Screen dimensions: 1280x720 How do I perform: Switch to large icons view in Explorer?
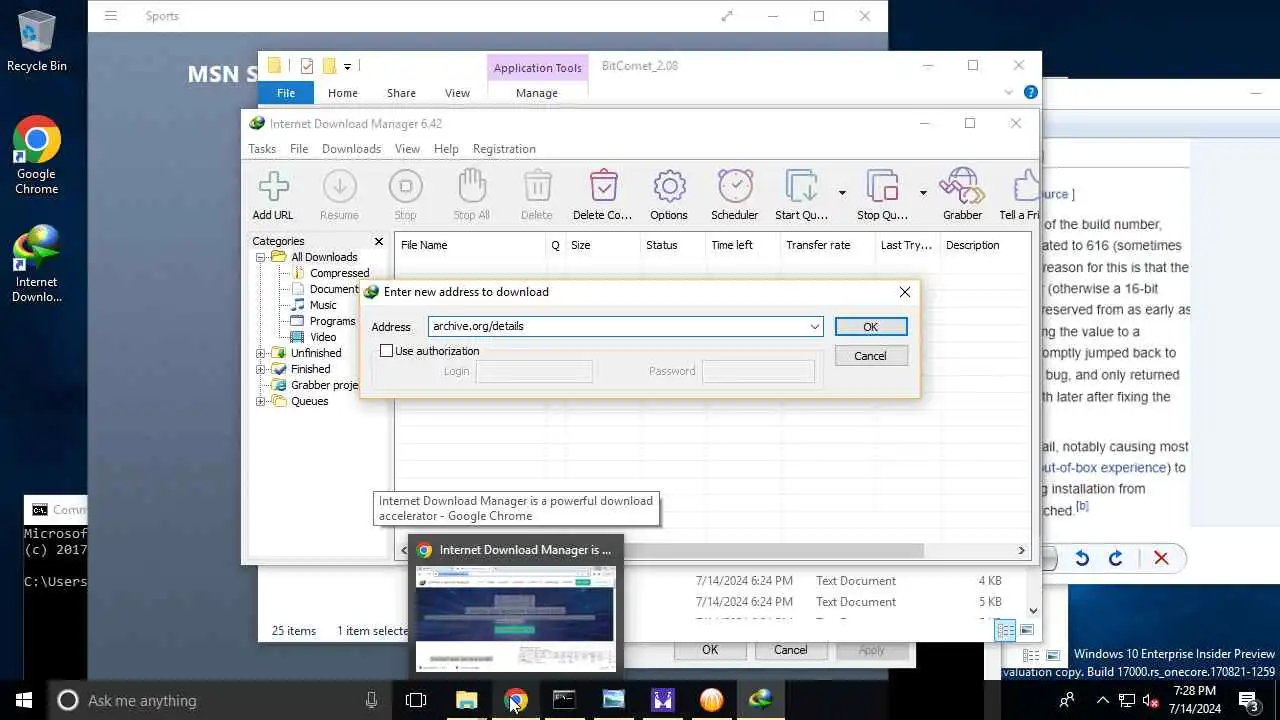click(1026, 630)
